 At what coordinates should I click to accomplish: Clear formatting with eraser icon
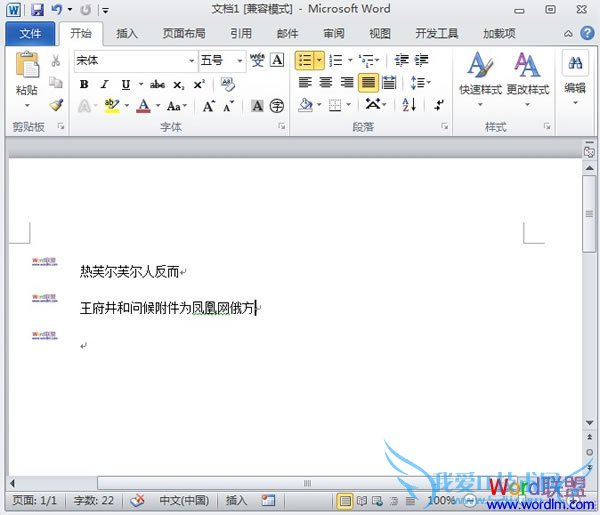click(x=227, y=84)
